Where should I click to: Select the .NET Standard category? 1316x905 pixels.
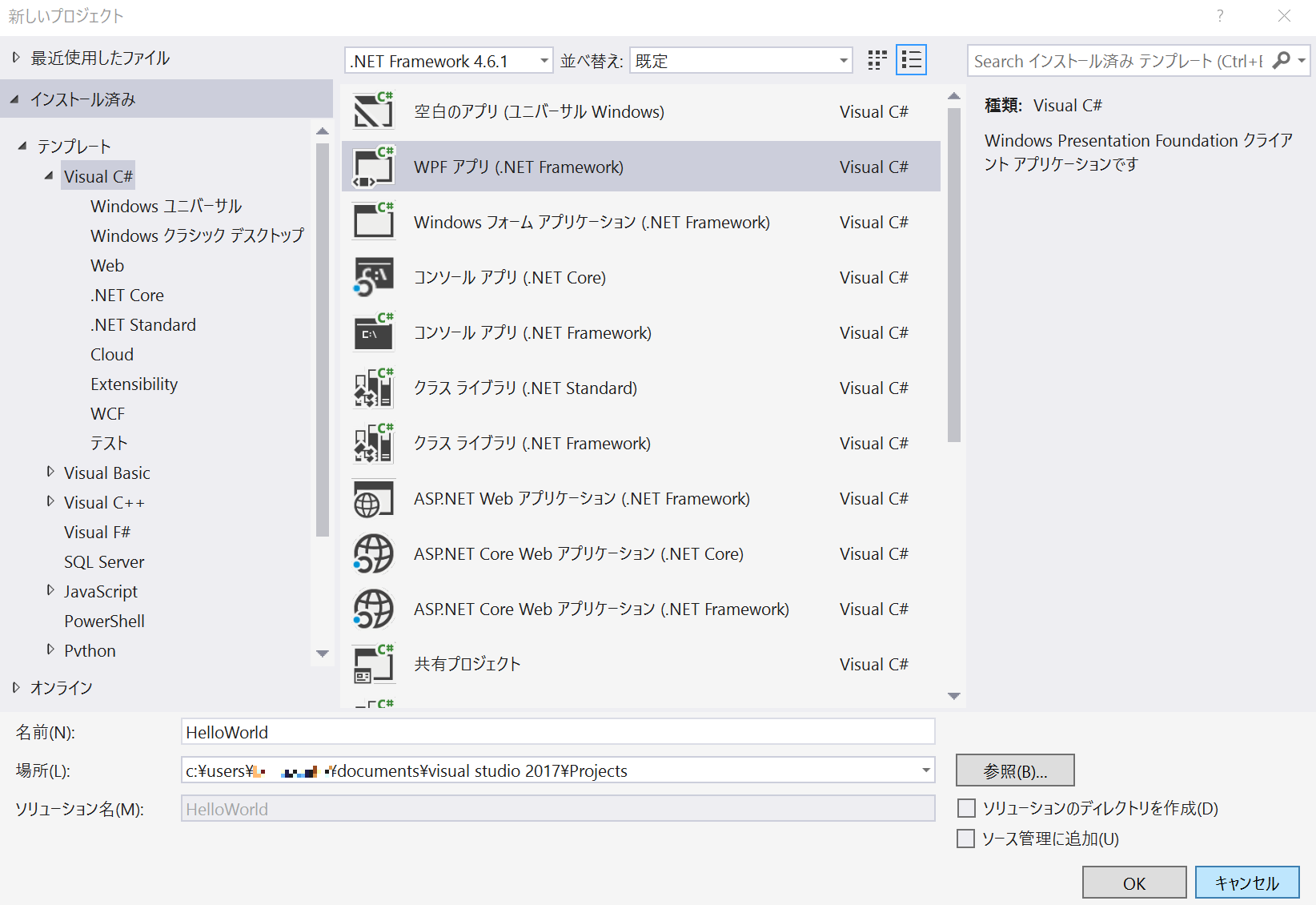143,324
